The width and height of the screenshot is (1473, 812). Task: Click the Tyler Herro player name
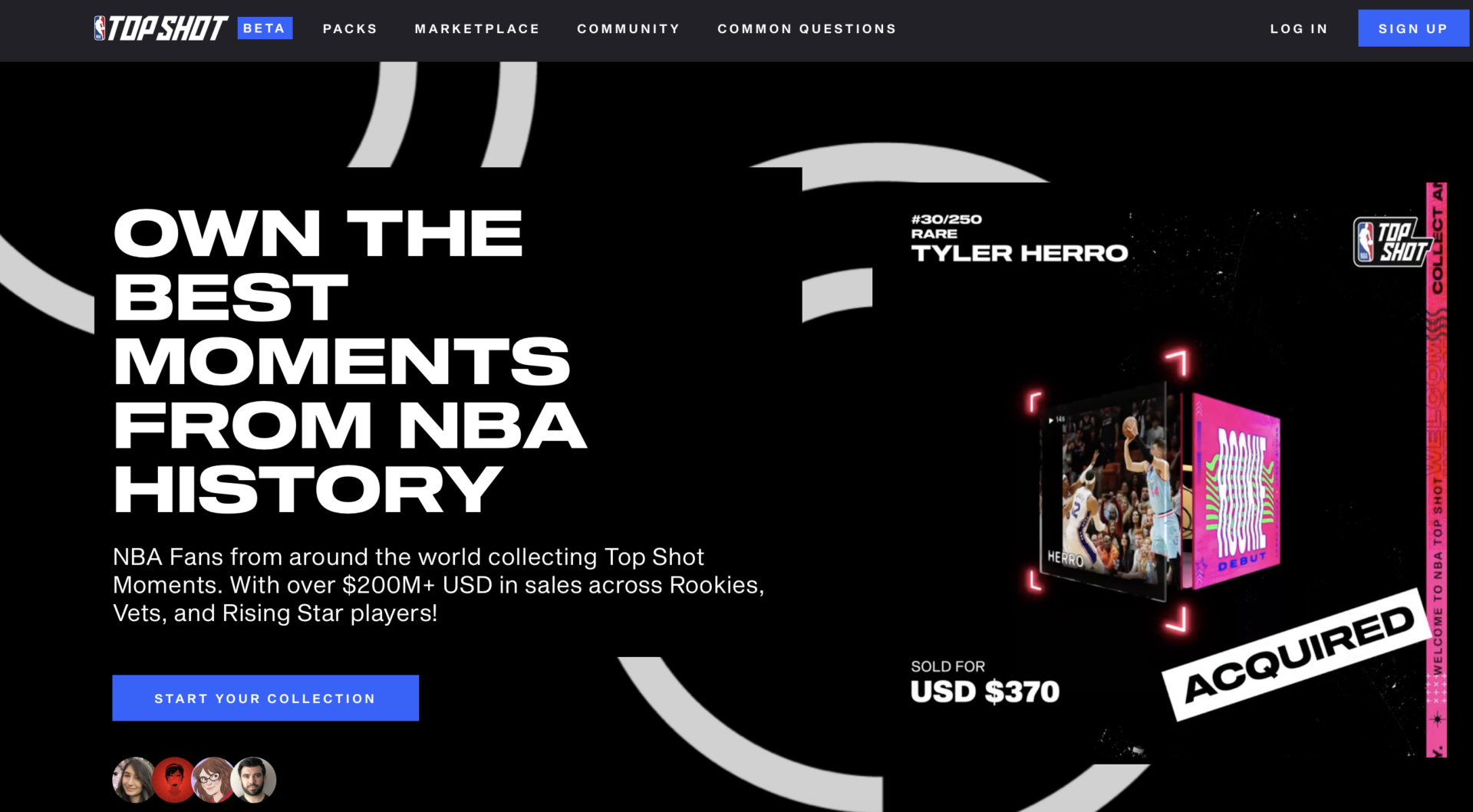[1020, 253]
